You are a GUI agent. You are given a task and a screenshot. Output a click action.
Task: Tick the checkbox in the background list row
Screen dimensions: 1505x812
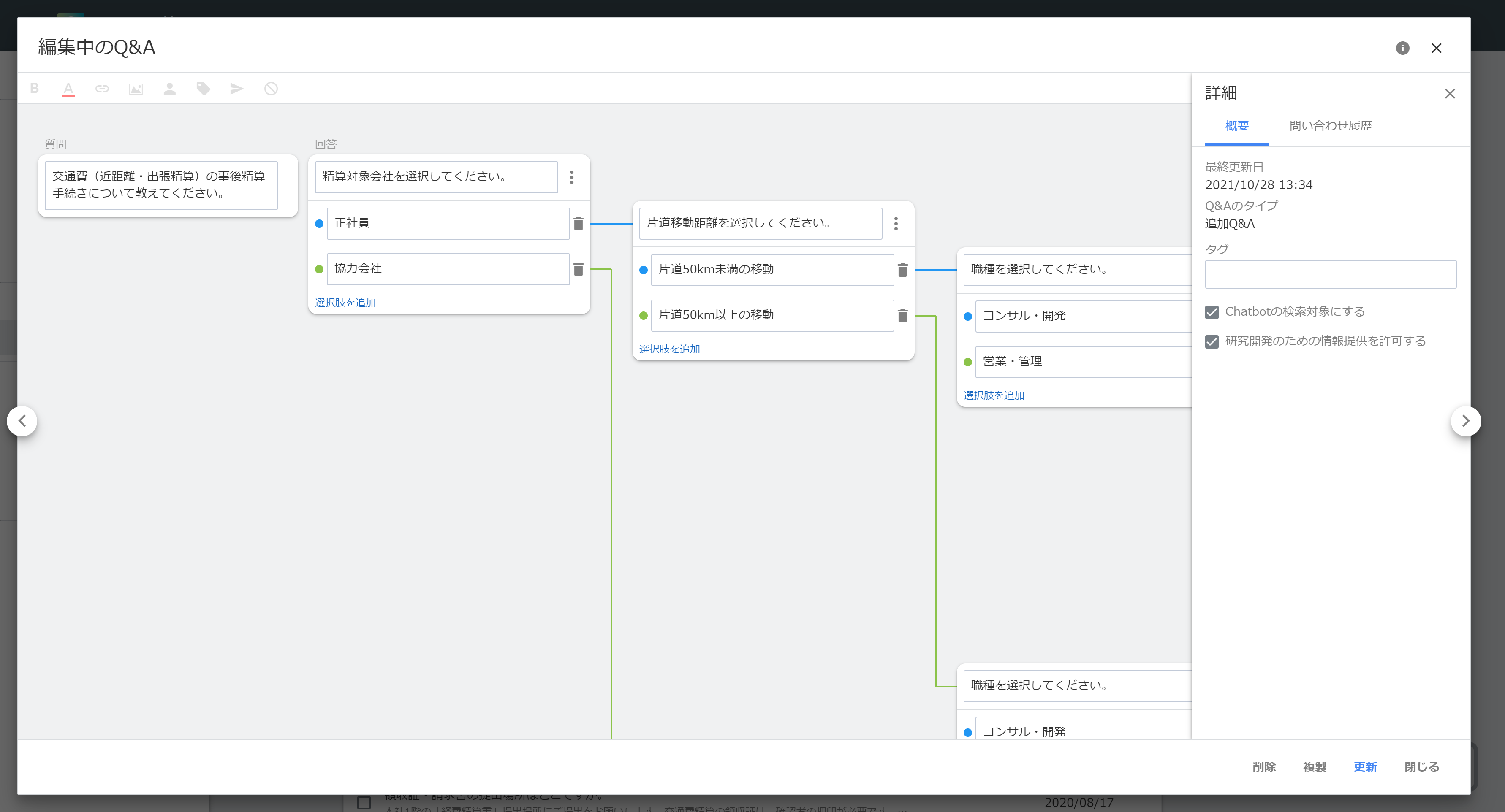(x=364, y=803)
